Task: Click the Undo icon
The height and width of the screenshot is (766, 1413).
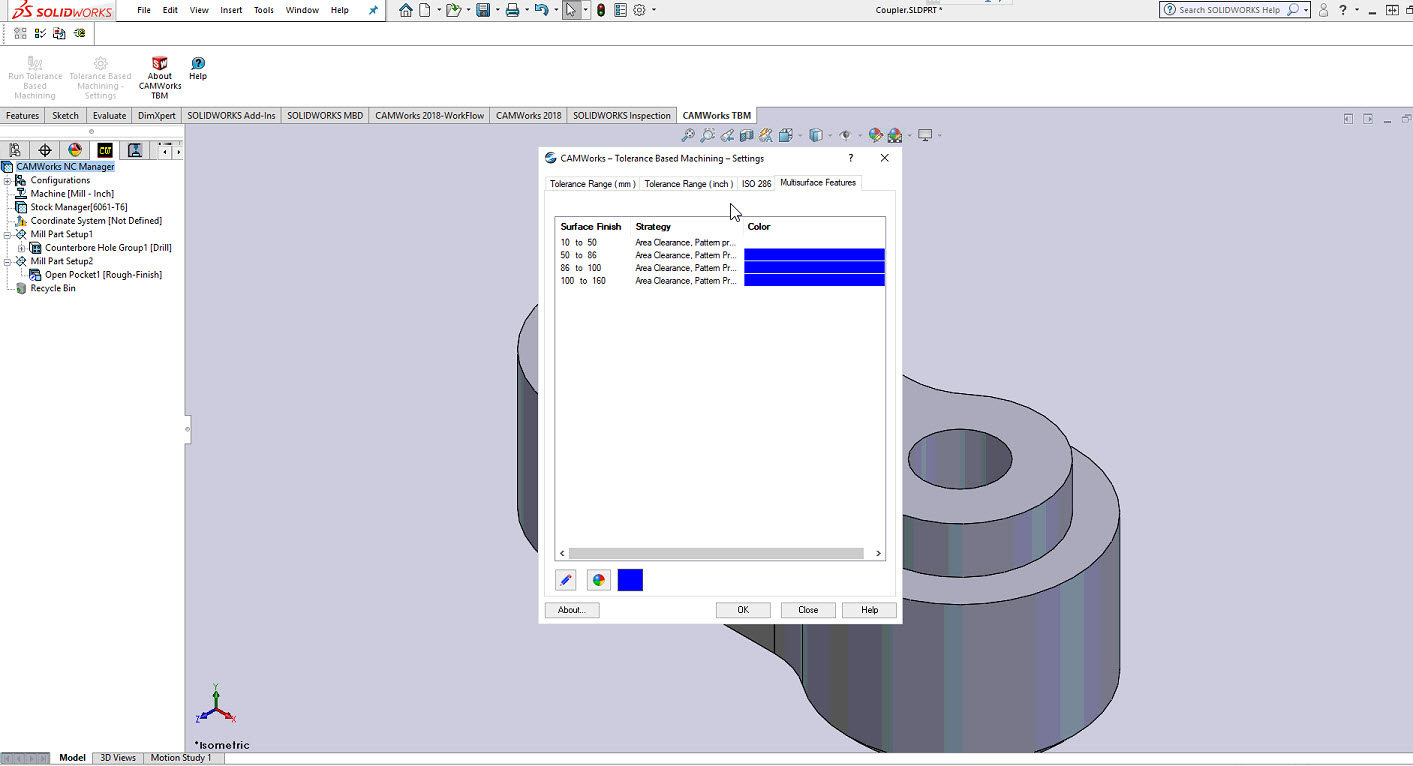Action: tap(541, 10)
